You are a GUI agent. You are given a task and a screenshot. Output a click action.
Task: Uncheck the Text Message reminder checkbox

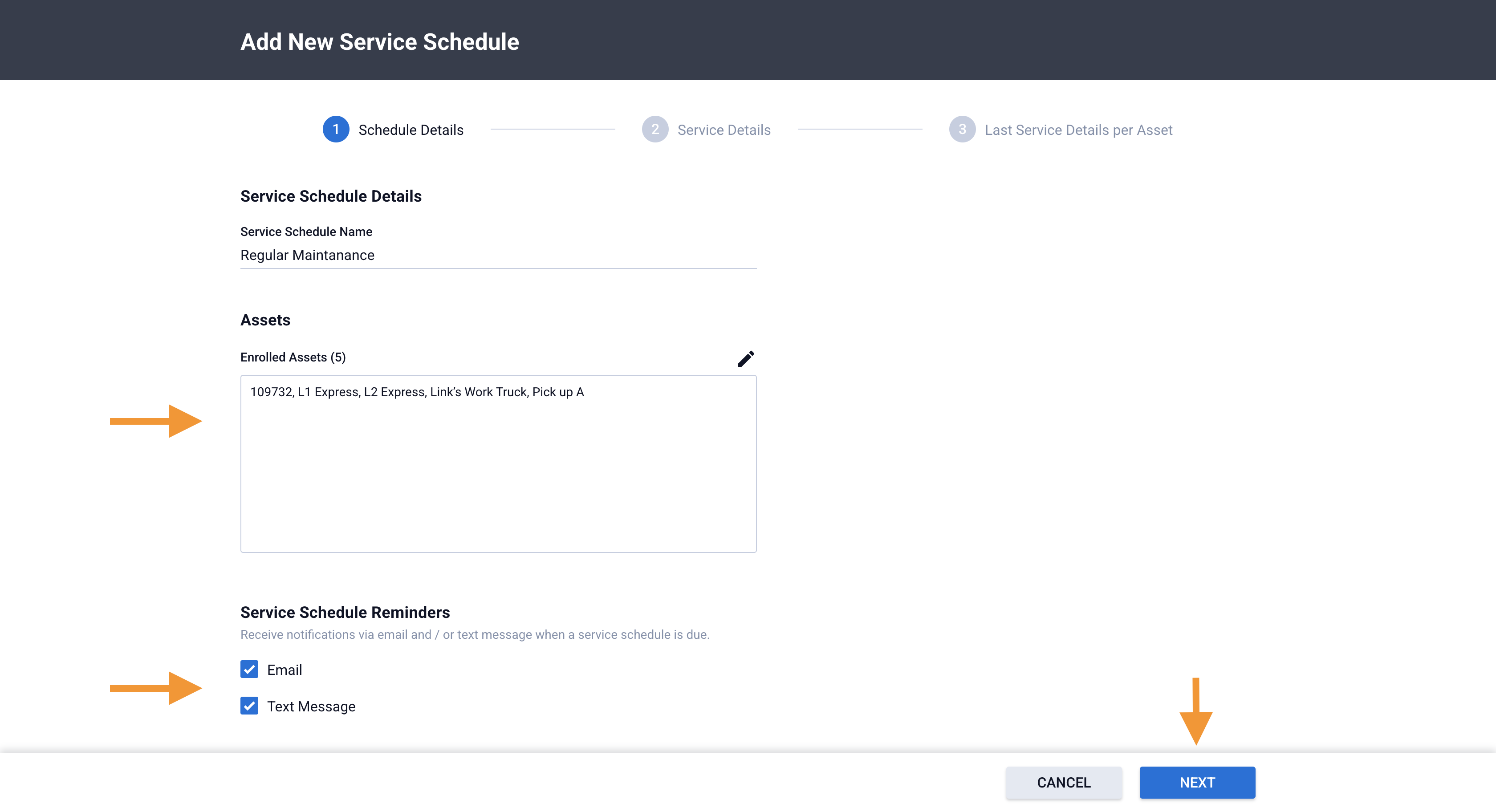pos(249,706)
